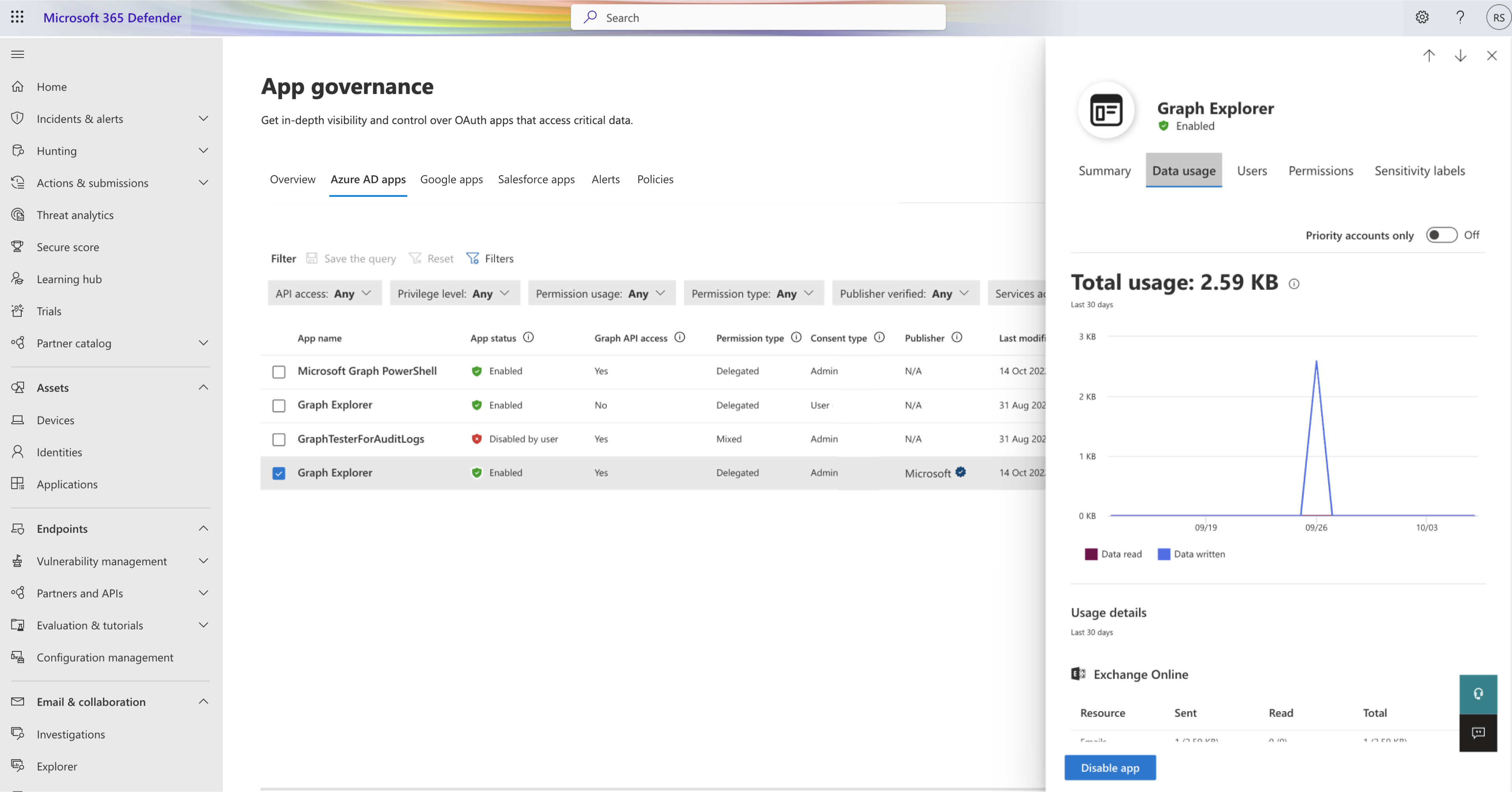Click the Settings gear icon
The image size is (1512, 792).
(x=1421, y=17)
